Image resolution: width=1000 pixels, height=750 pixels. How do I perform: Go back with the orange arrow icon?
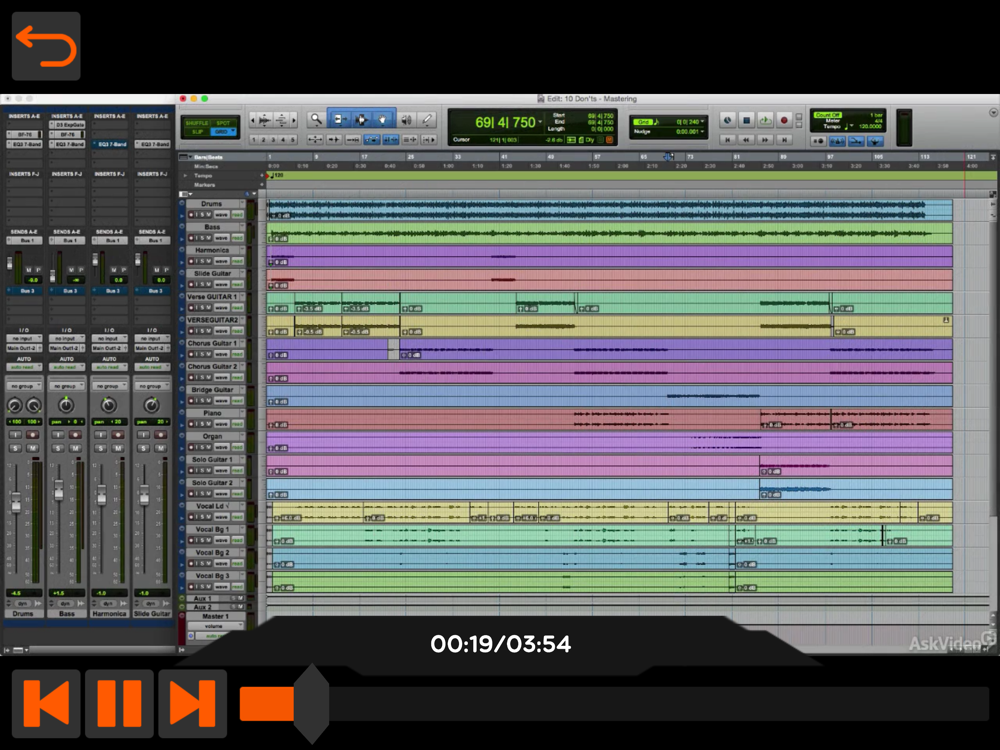coord(46,47)
